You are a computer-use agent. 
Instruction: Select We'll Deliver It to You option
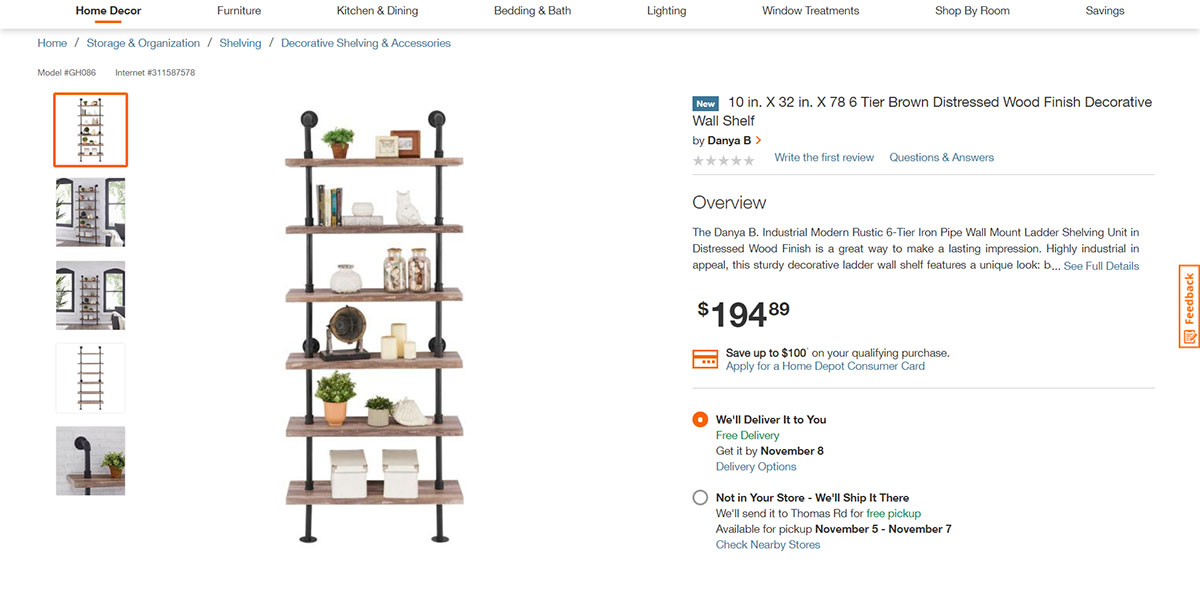pos(700,420)
